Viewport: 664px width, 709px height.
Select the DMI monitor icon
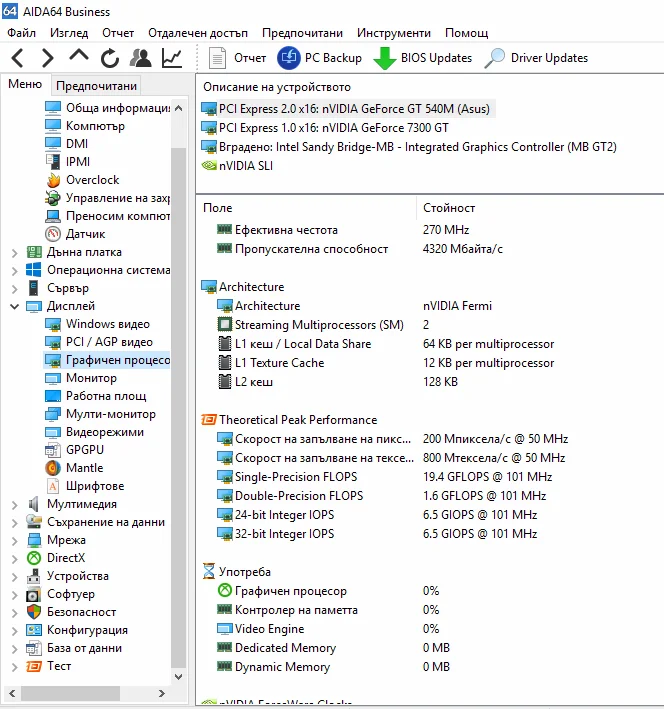click(x=53, y=143)
